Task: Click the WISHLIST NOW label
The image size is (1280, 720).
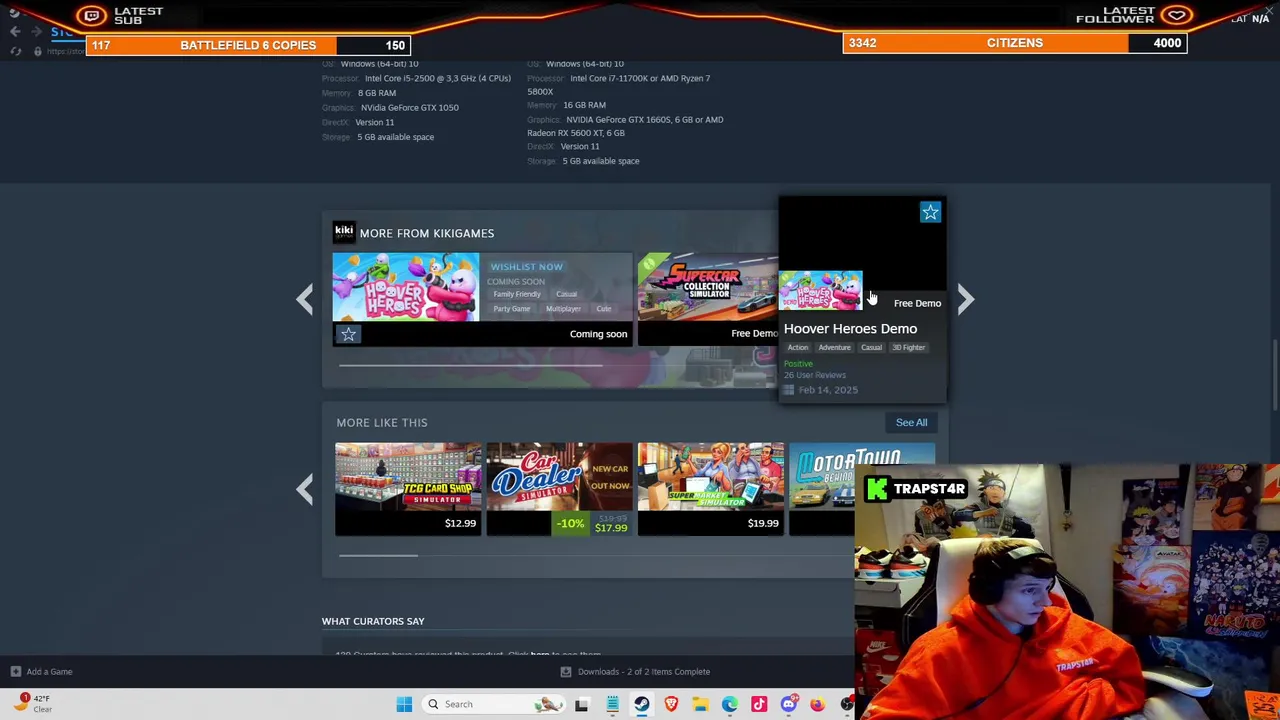Action: point(526,267)
